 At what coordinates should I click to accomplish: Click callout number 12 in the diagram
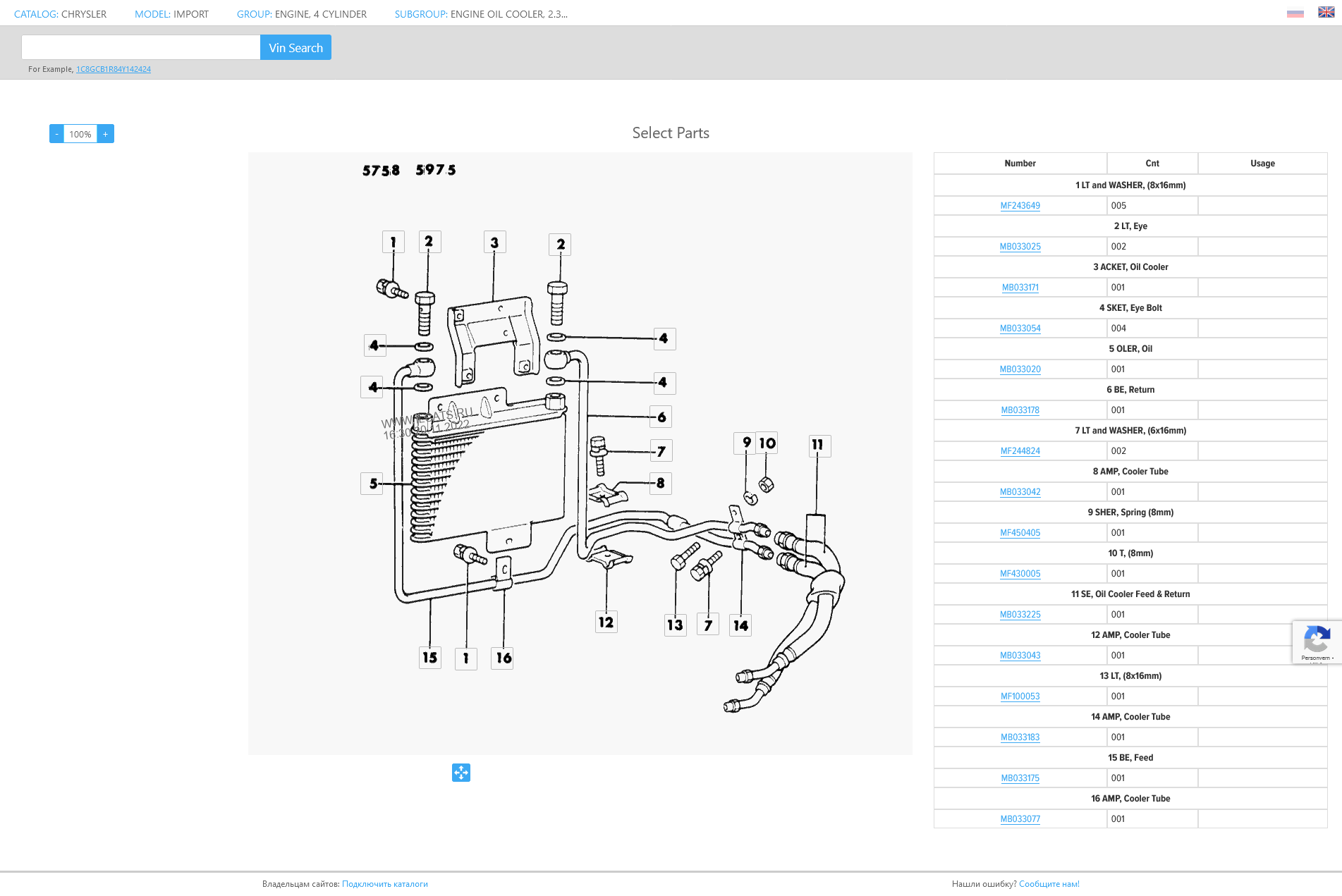pos(606,622)
